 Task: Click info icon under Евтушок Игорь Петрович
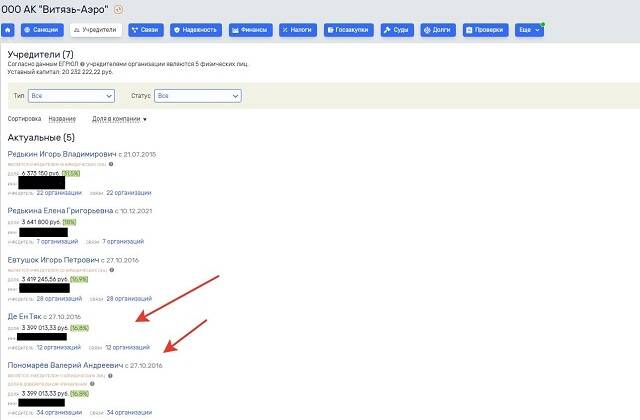[112, 270]
